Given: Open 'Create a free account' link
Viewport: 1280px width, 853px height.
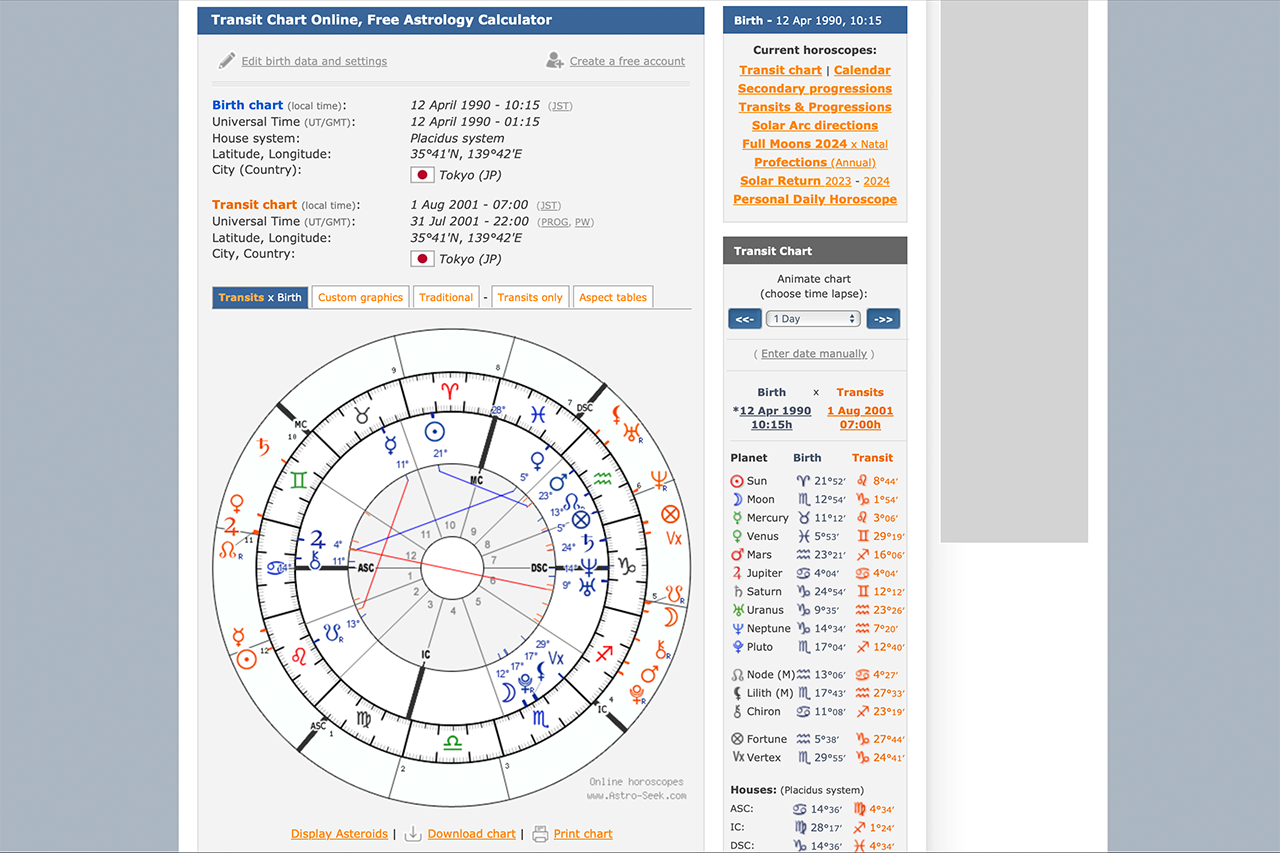Looking at the screenshot, I should coord(627,61).
